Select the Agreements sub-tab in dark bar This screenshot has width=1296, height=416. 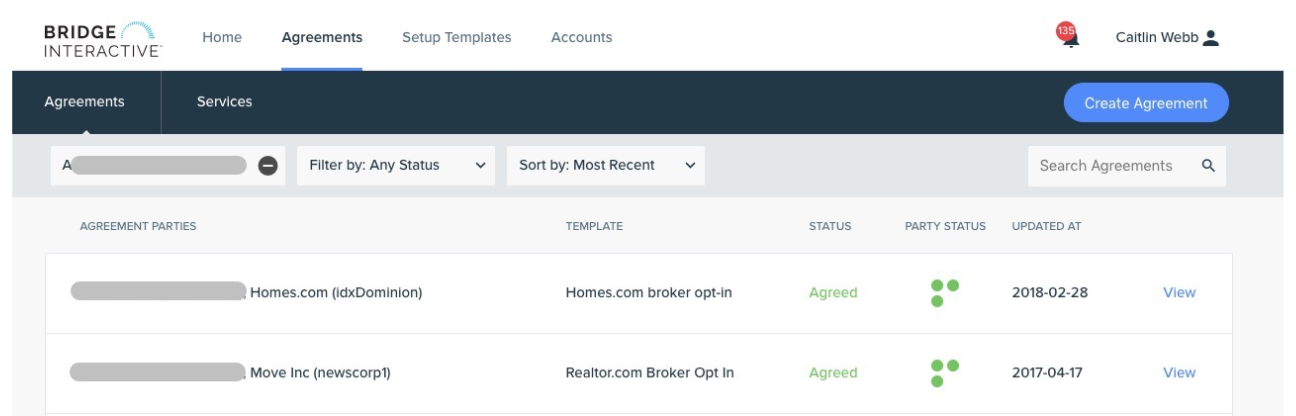[x=85, y=101]
